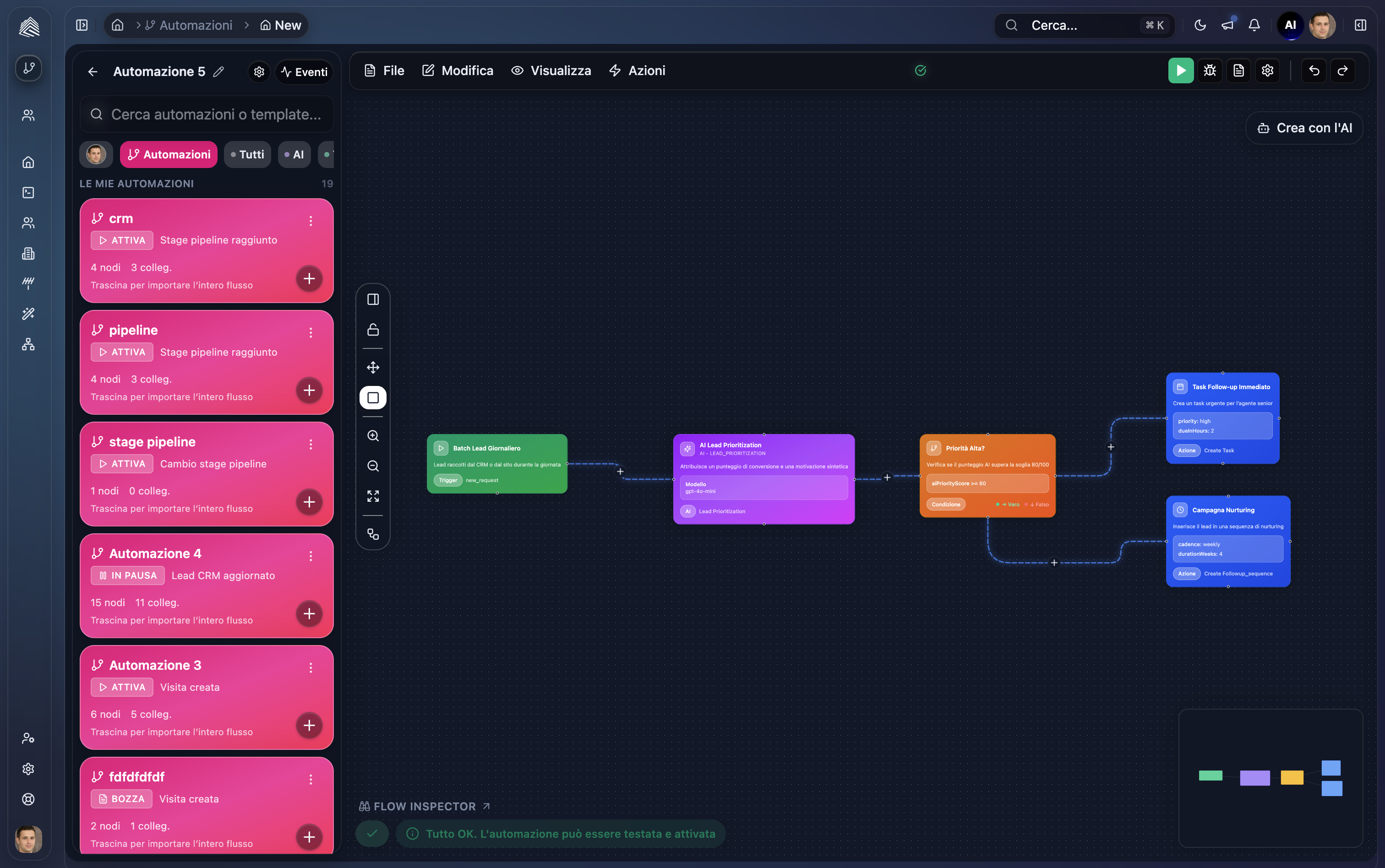Open the Eventi button
This screenshot has width=1385, height=868.
(x=304, y=72)
